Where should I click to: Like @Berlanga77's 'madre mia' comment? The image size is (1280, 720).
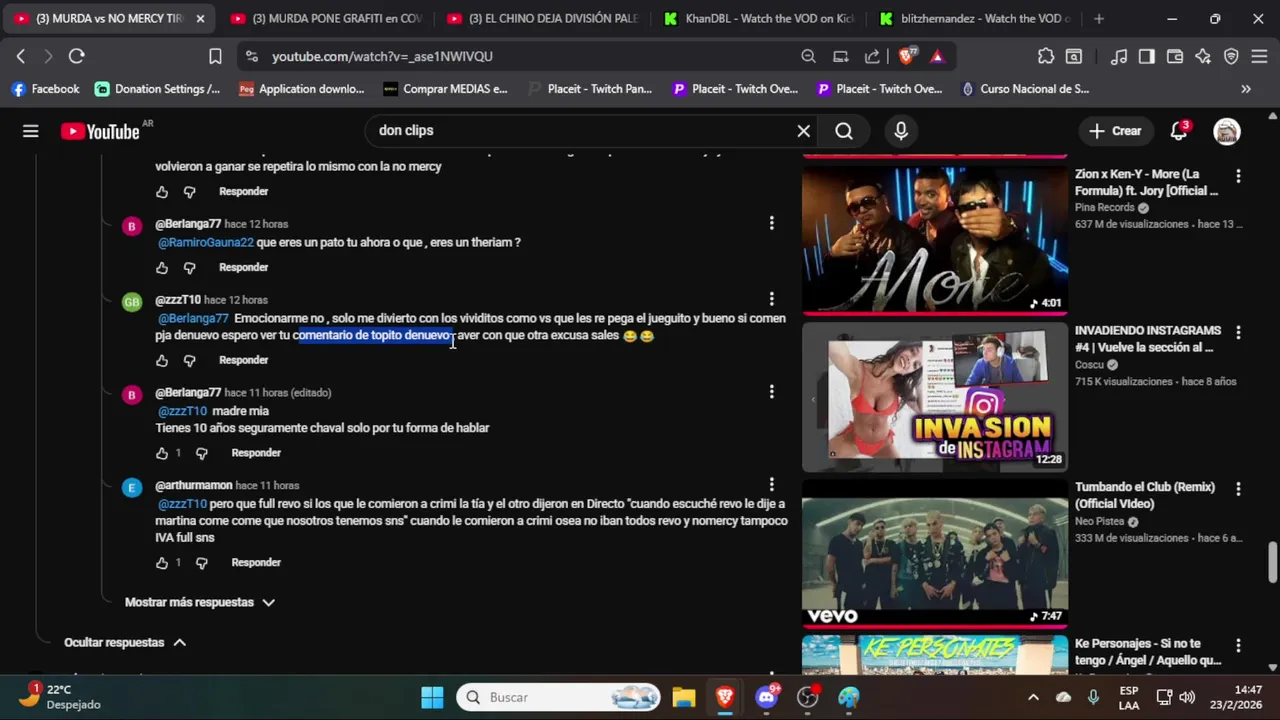click(162, 453)
